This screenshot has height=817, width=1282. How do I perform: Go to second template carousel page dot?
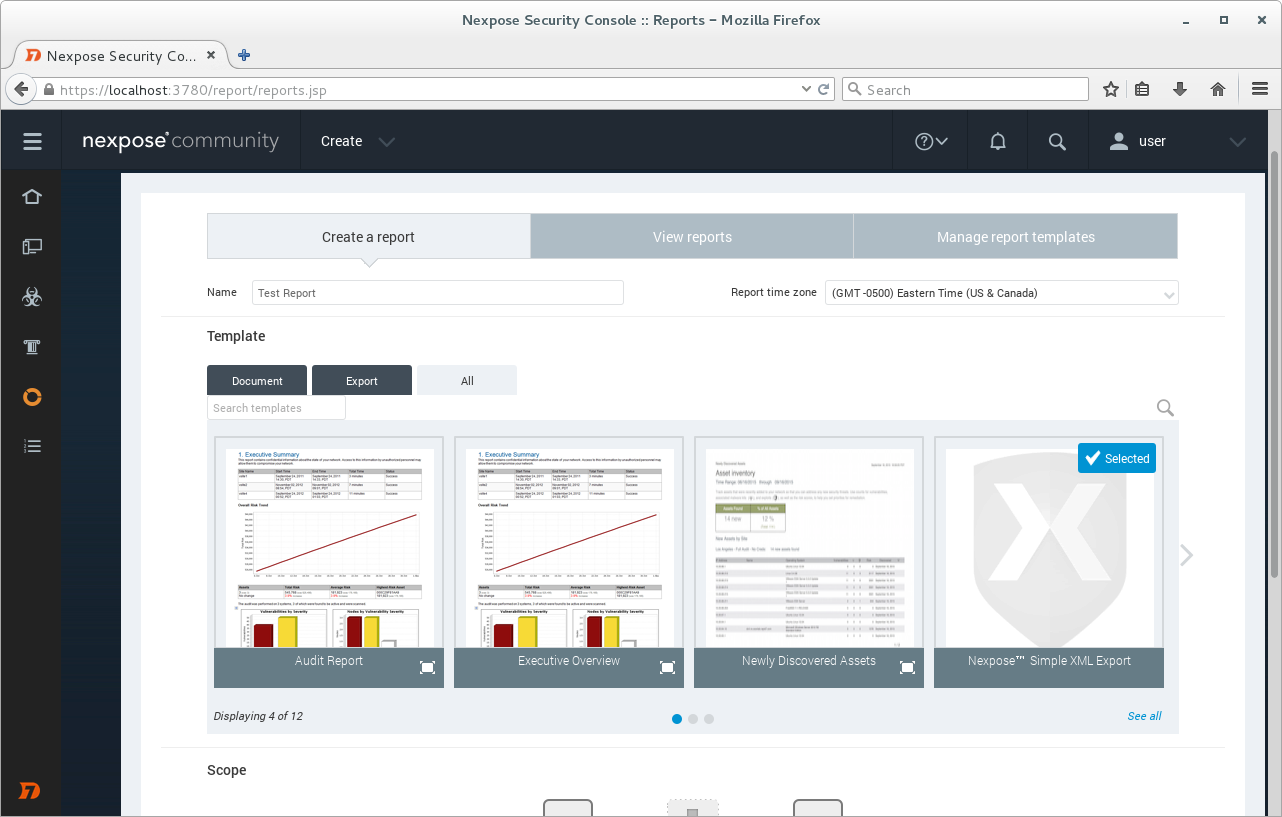[693, 719]
